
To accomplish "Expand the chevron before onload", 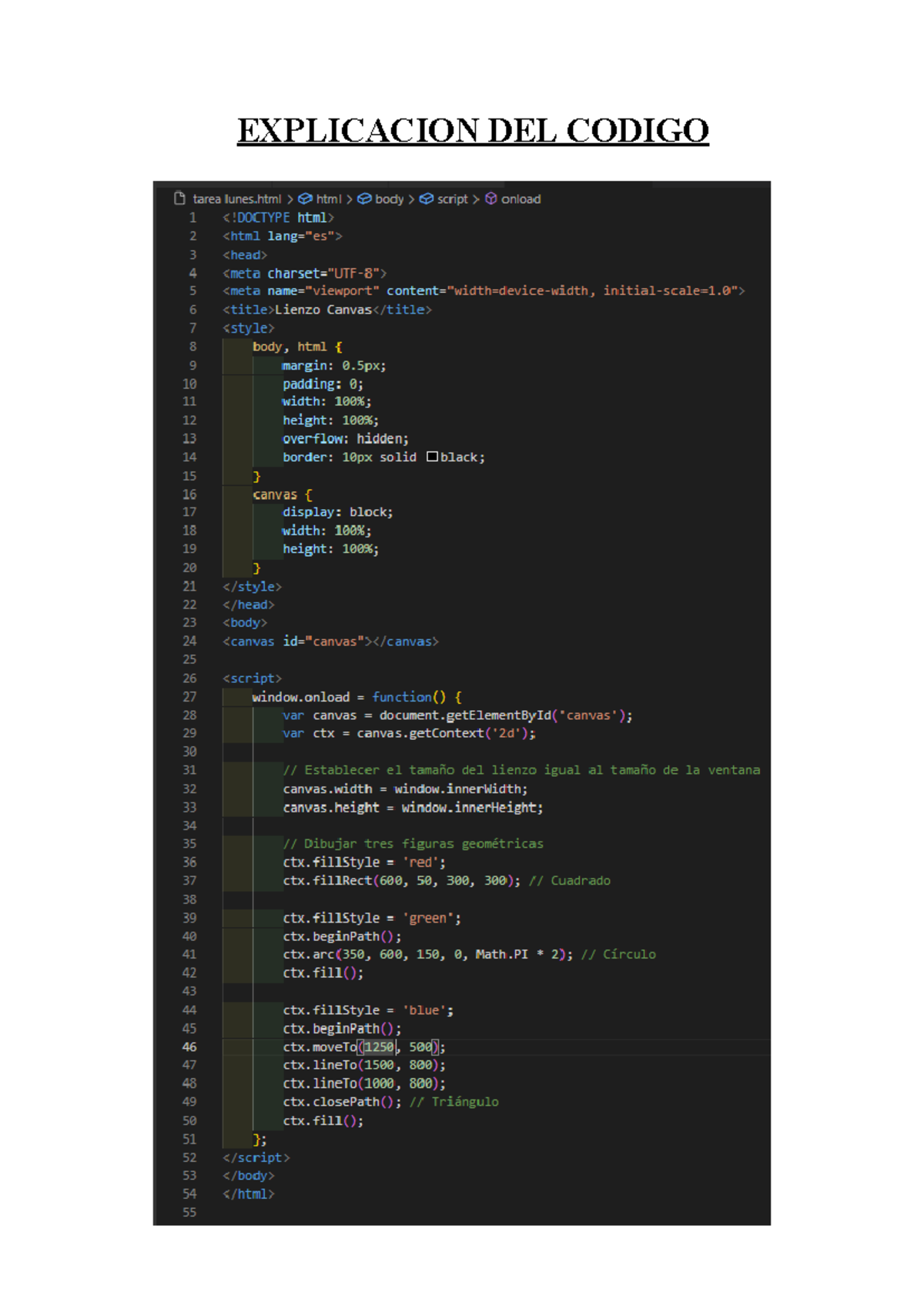I will point(476,199).
